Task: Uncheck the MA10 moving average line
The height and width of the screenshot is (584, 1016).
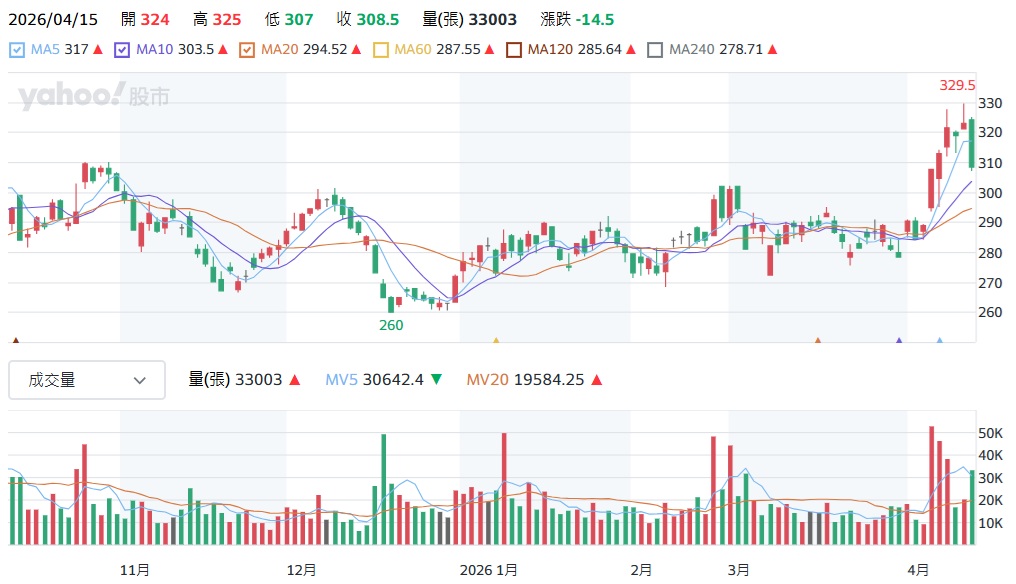Action: (122, 49)
